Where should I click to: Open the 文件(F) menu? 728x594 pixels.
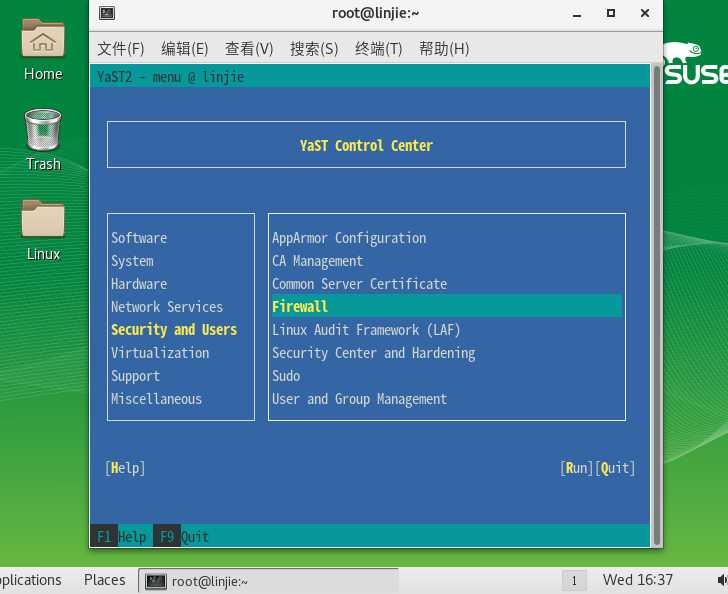click(x=121, y=48)
